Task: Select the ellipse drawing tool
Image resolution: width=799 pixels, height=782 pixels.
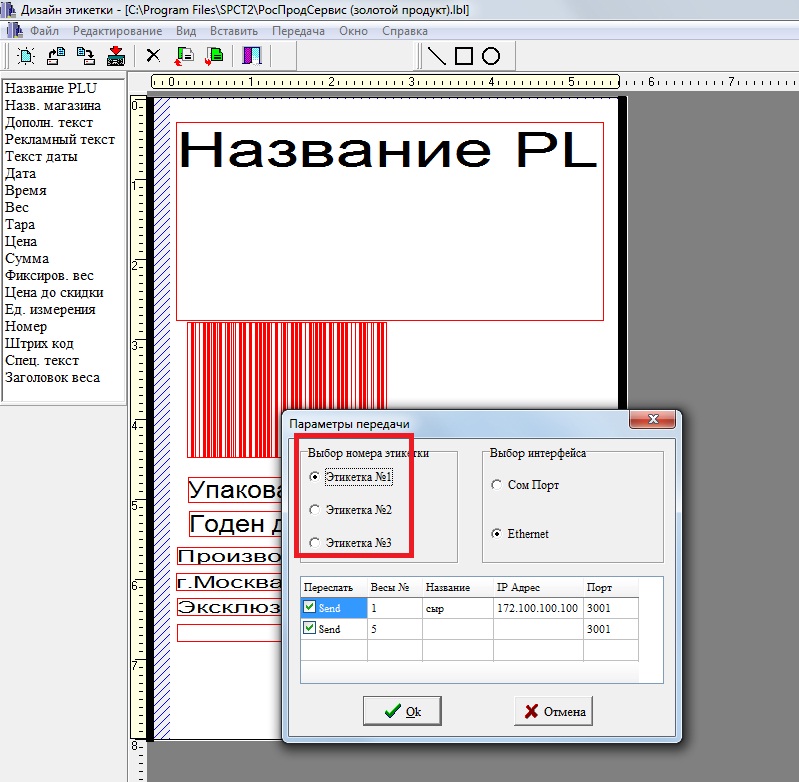Action: click(x=491, y=56)
